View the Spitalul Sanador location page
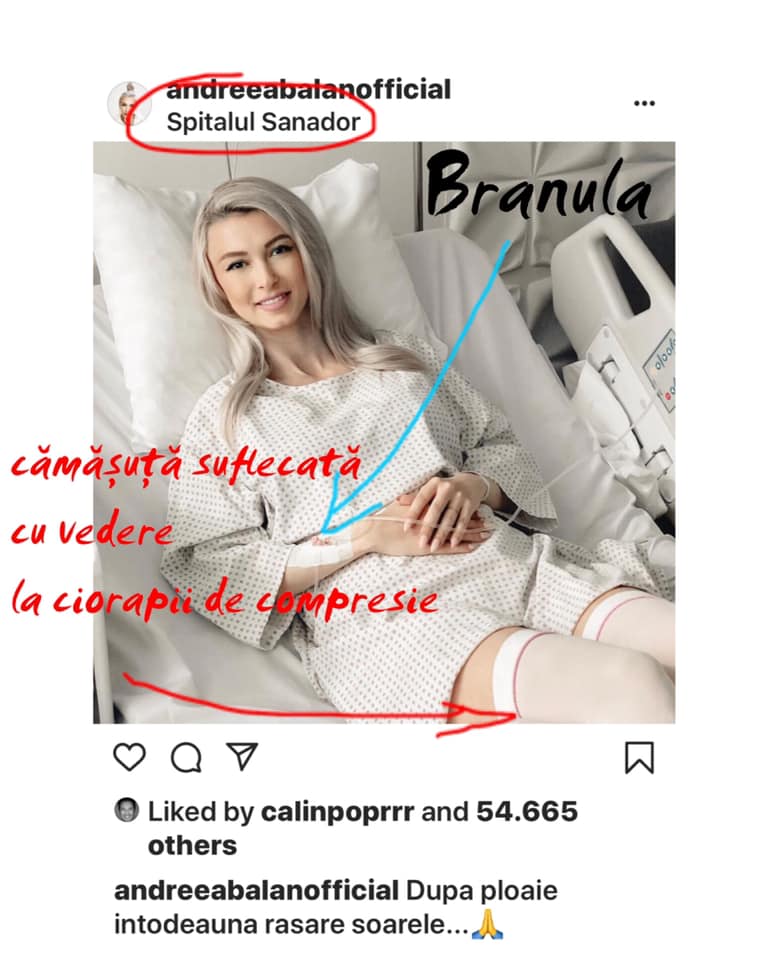768x960 pixels. coord(263,122)
